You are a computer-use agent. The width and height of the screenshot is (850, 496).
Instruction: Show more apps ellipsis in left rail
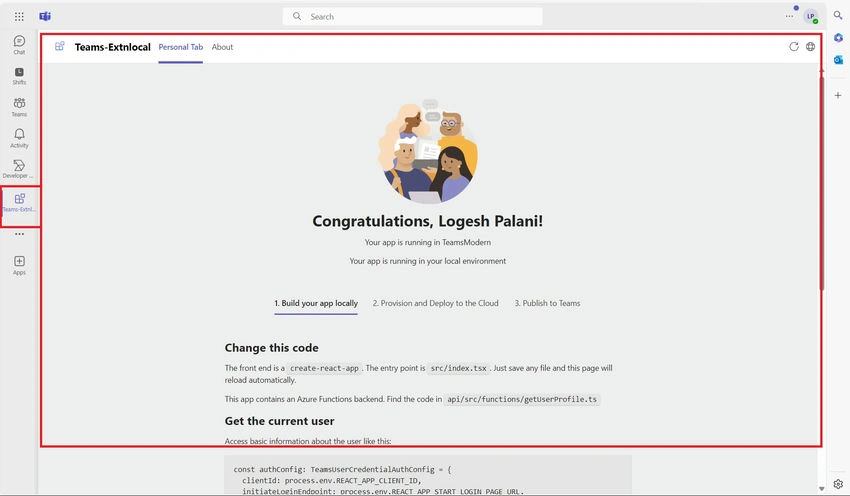[20, 234]
